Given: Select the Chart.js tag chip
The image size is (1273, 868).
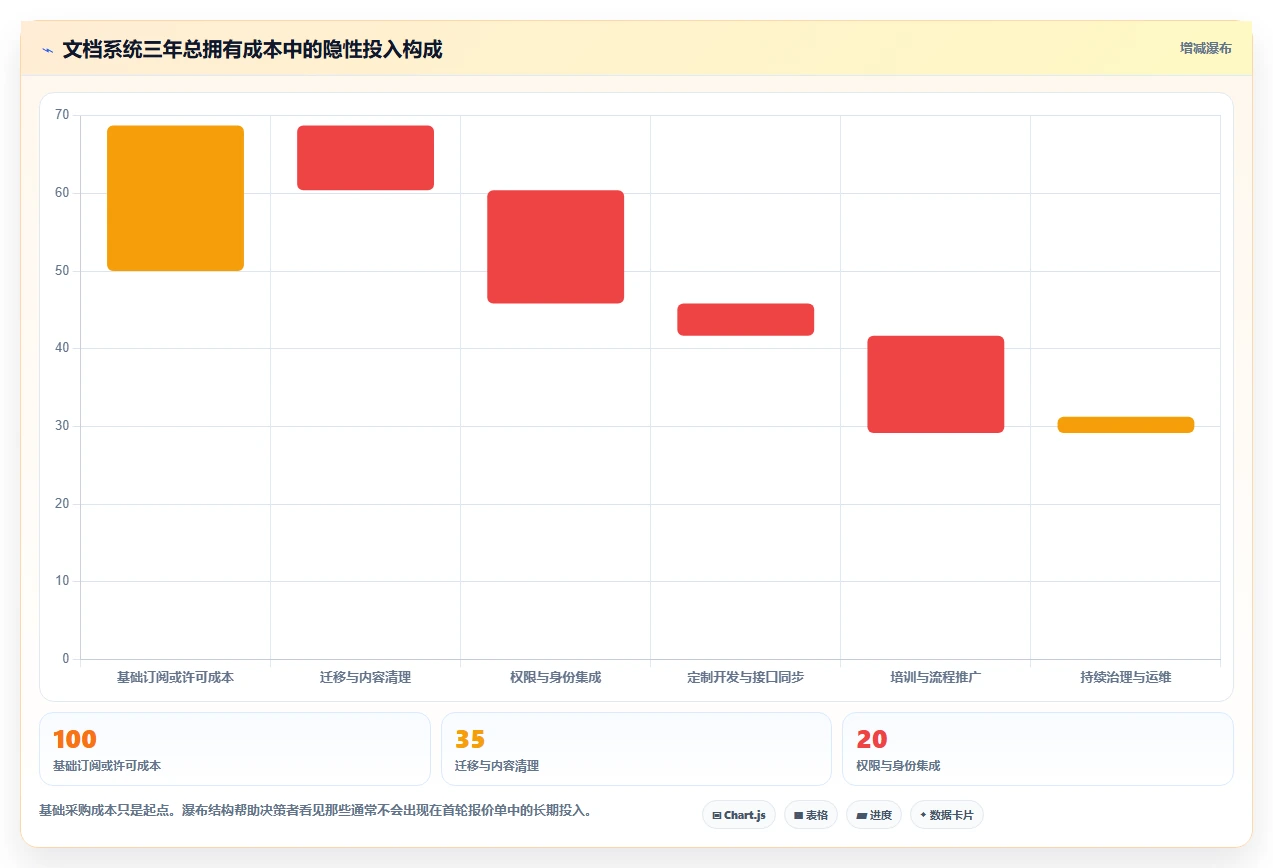Looking at the screenshot, I should (x=739, y=815).
